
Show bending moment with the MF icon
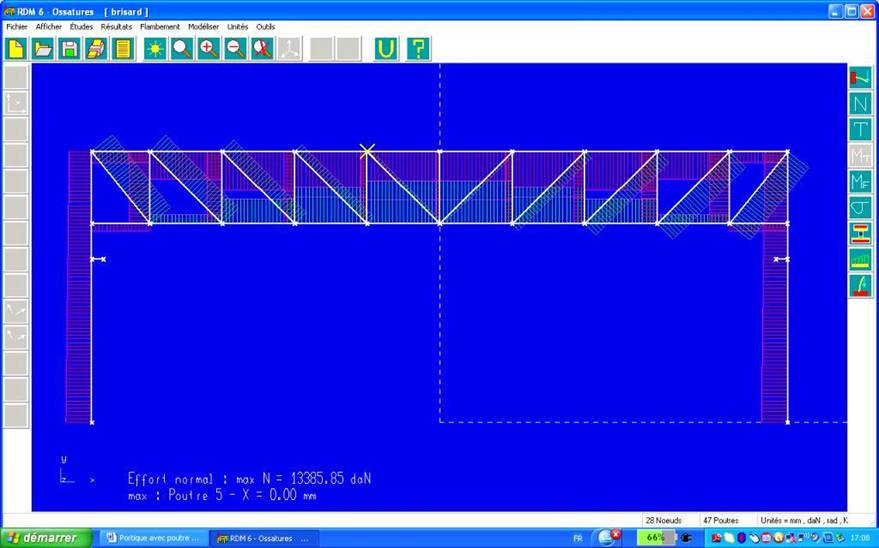[x=860, y=181]
